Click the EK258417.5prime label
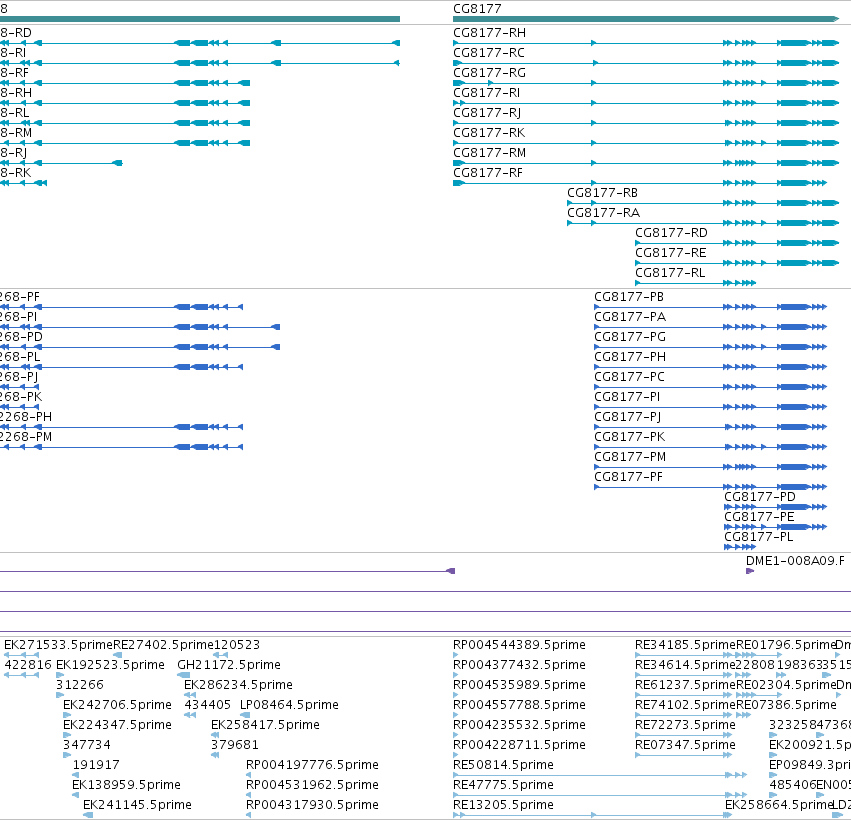The height and width of the screenshot is (820, 851). pos(265,726)
